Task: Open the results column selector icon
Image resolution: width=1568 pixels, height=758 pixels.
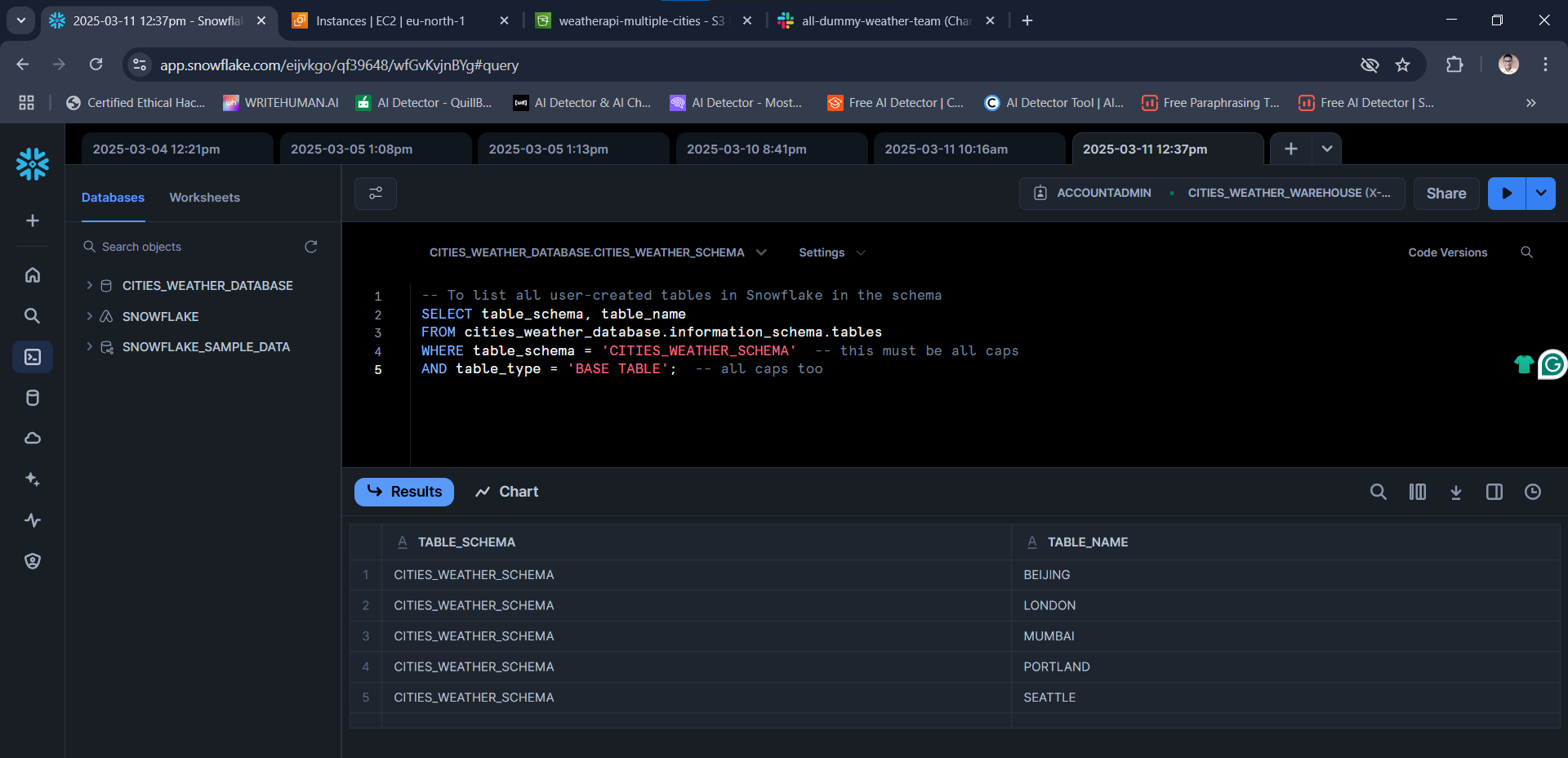Action: tap(1418, 492)
